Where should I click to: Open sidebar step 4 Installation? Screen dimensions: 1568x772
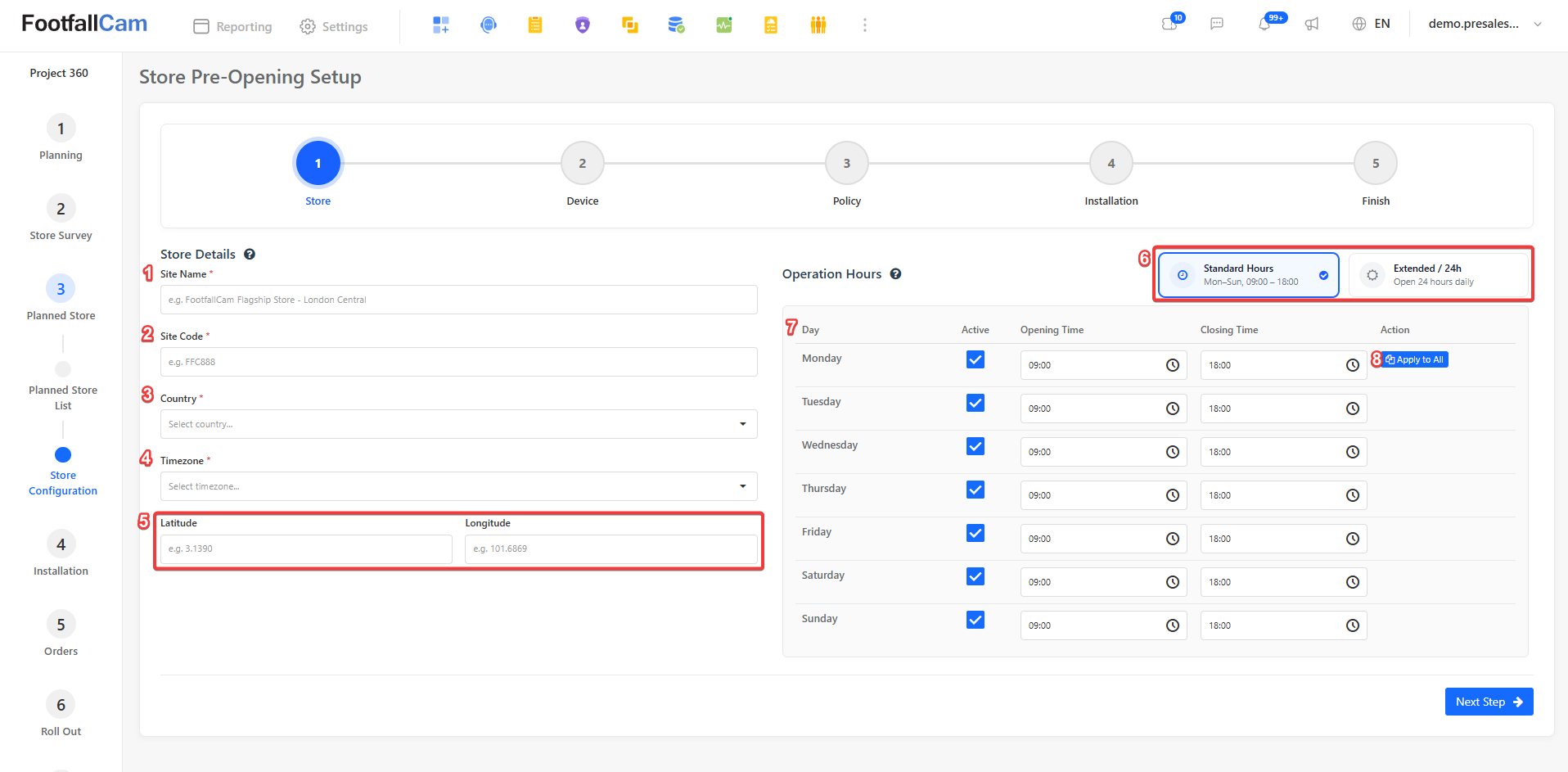[x=61, y=553]
